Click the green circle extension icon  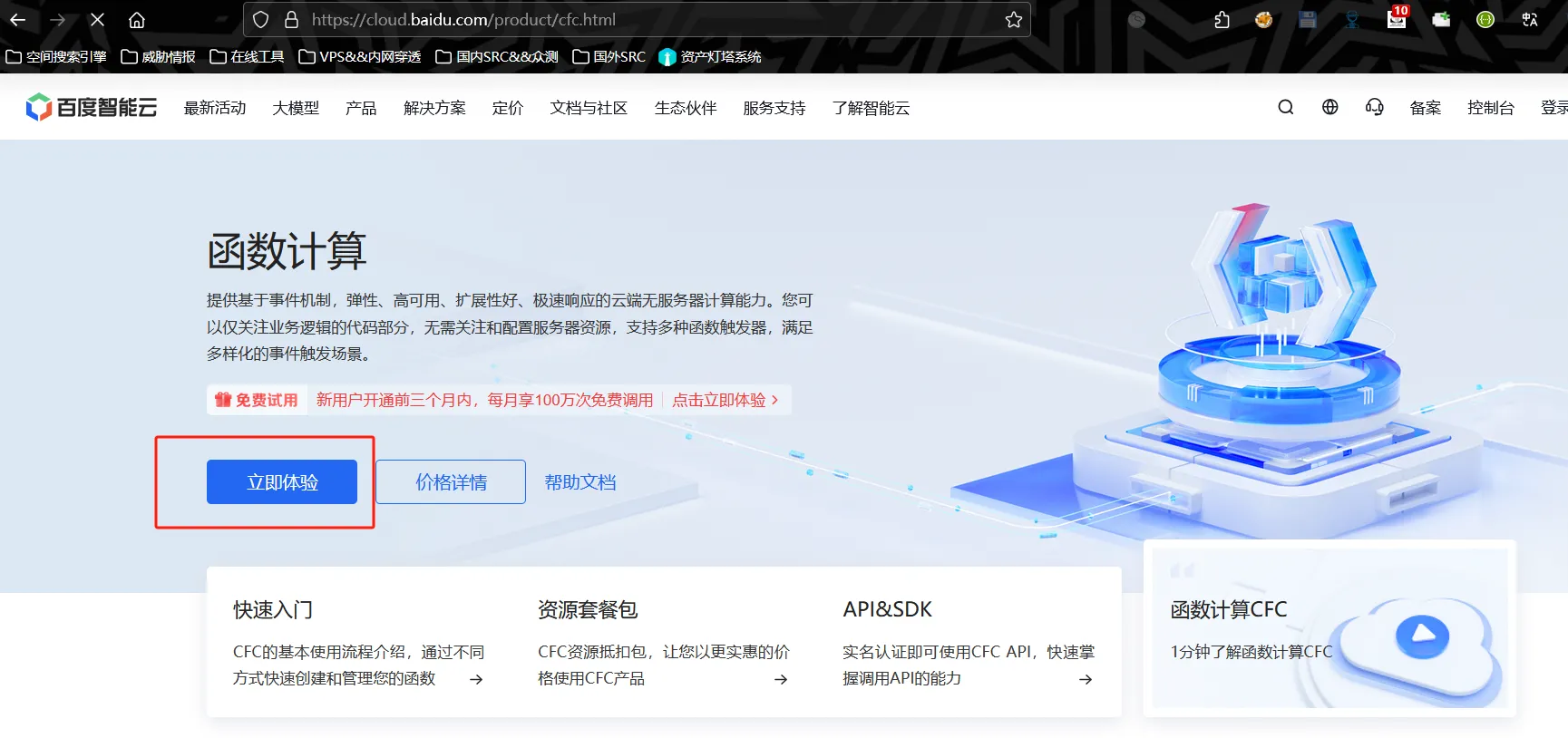(1485, 20)
